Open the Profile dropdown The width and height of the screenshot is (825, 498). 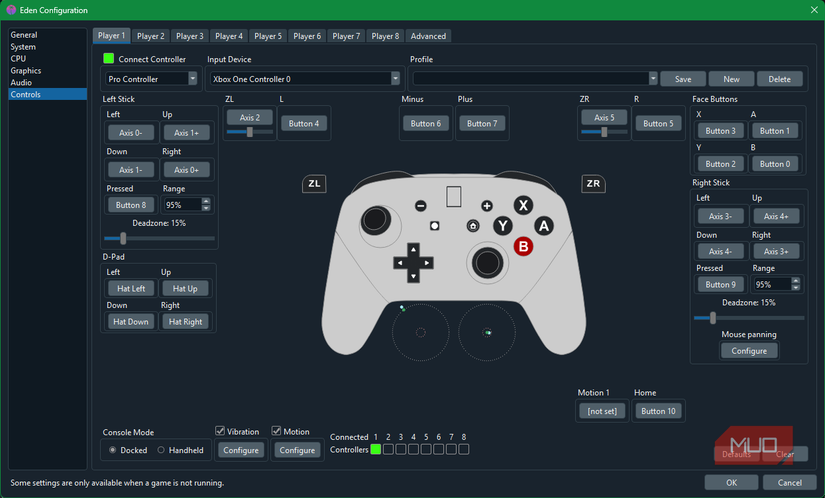pyautogui.click(x=535, y=79)
